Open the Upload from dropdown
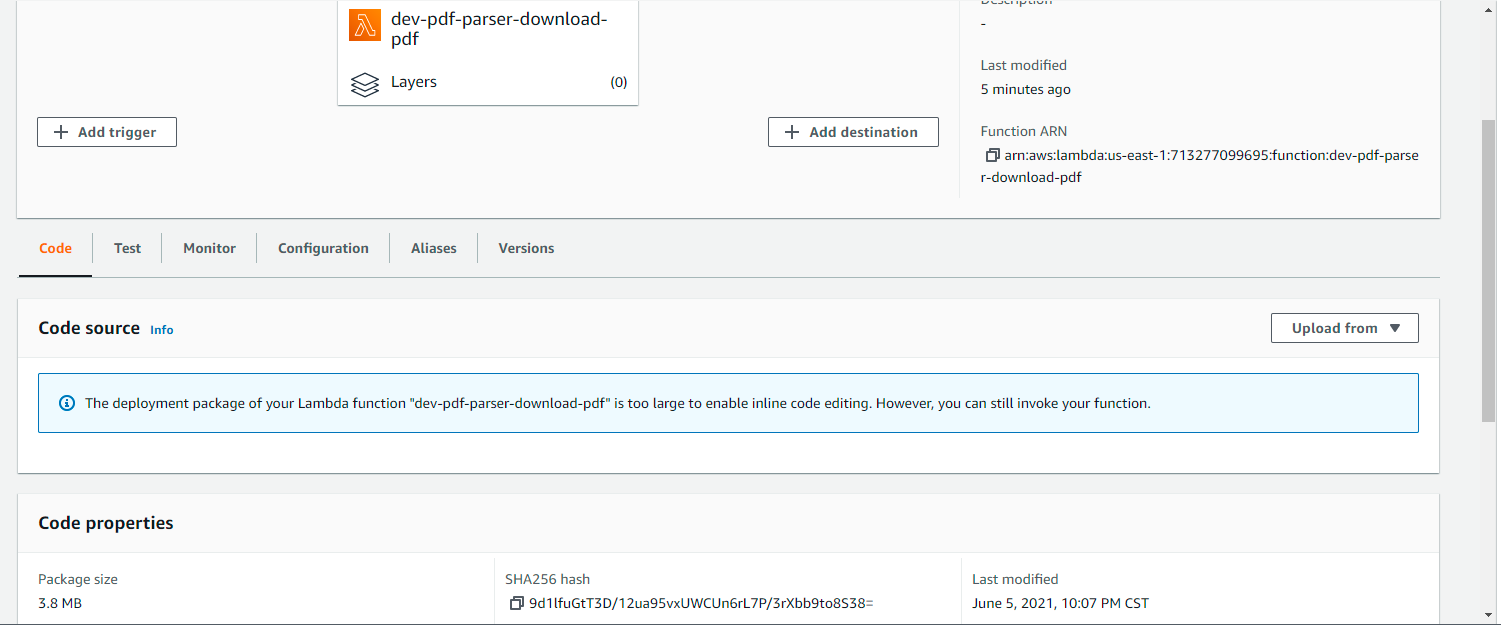The width and height of the screenshot is (1501, 625). pos(1344,328)
